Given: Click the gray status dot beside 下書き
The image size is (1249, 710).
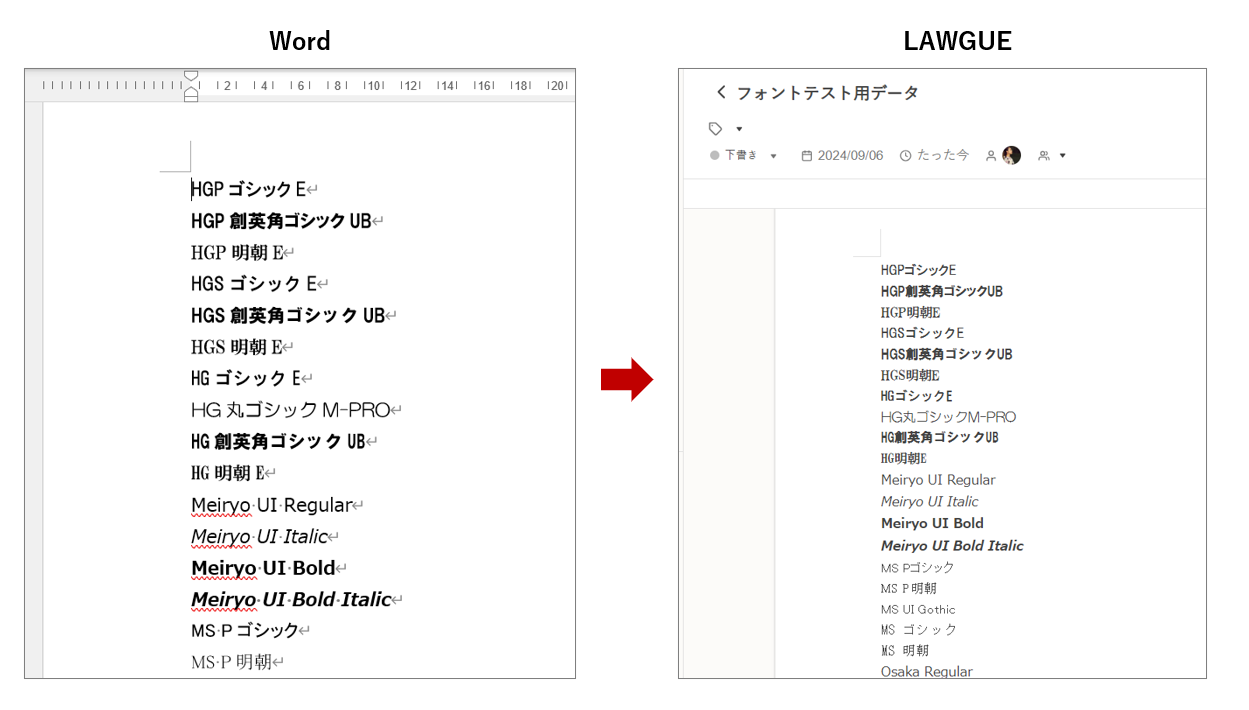Looking at the screenshot, I should pos(714,156).
